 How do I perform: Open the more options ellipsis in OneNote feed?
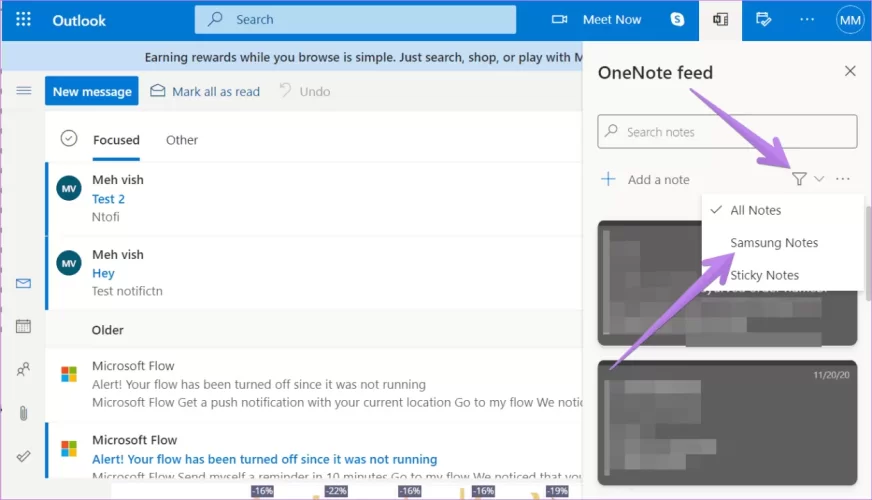tap(843, 179)
